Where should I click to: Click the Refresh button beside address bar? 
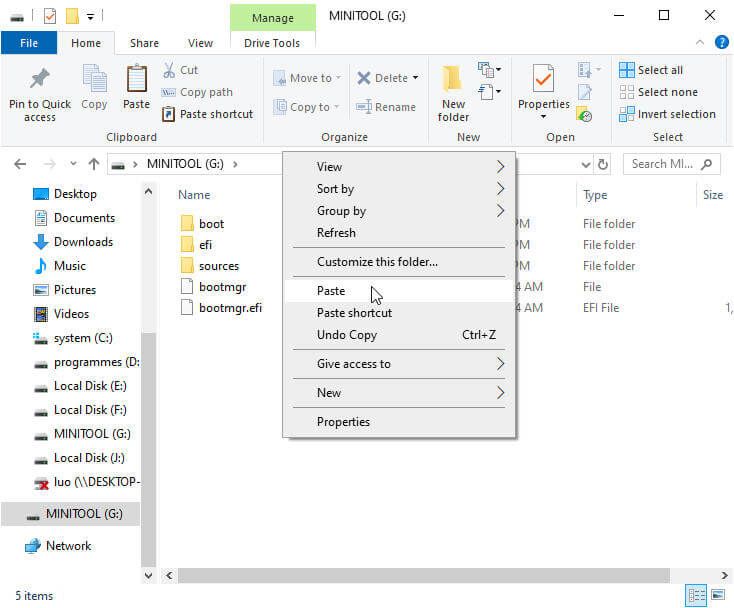click(603, 164)
